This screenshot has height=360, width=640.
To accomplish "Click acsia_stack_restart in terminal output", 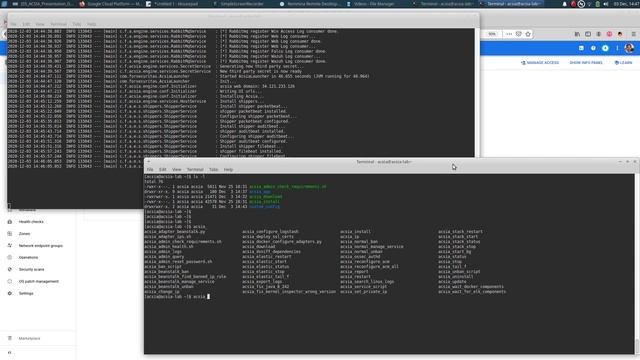I will pyautogui.click(x=460, y=231).
